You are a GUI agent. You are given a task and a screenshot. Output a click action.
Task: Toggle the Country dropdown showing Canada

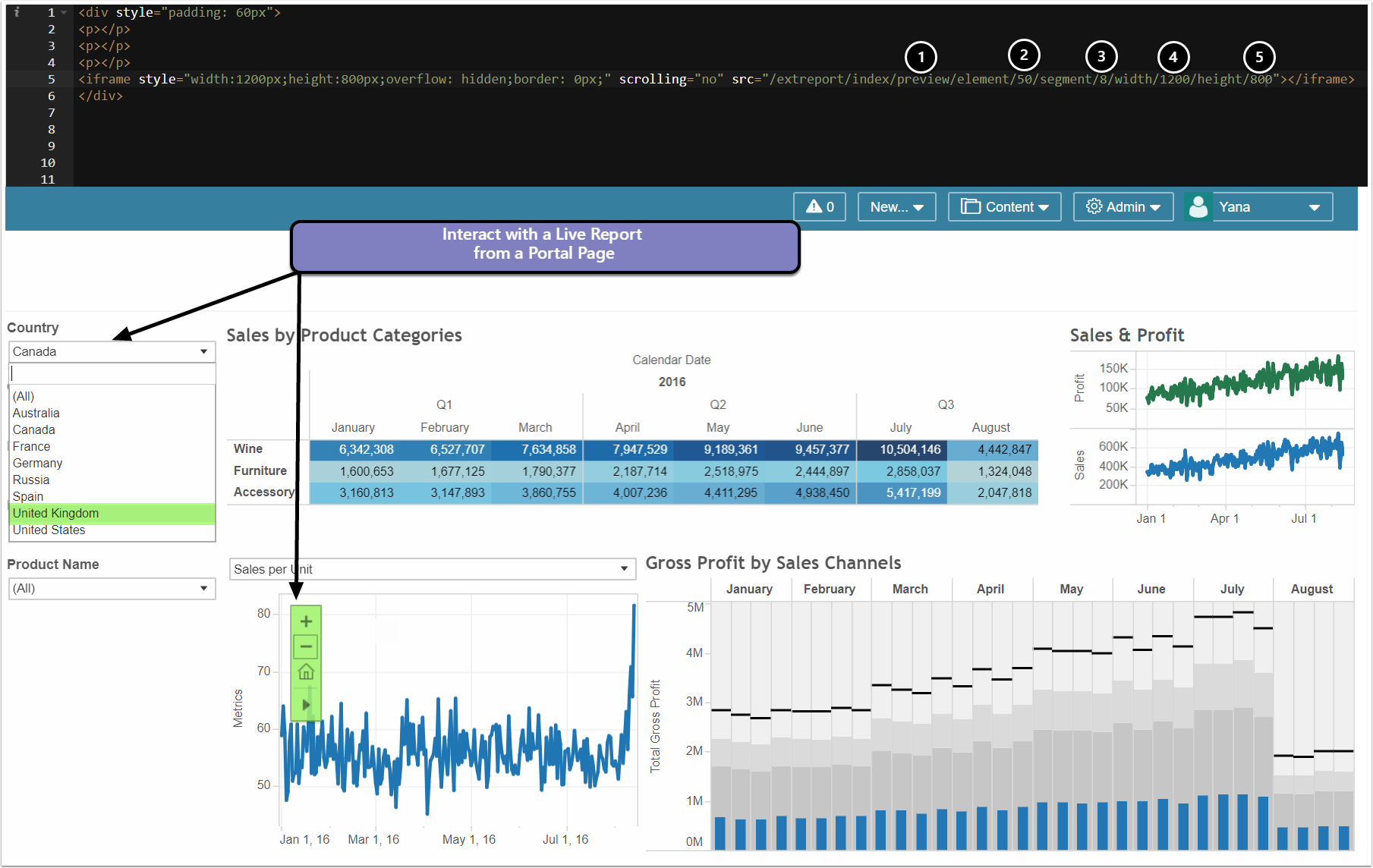tap(112, 352)
